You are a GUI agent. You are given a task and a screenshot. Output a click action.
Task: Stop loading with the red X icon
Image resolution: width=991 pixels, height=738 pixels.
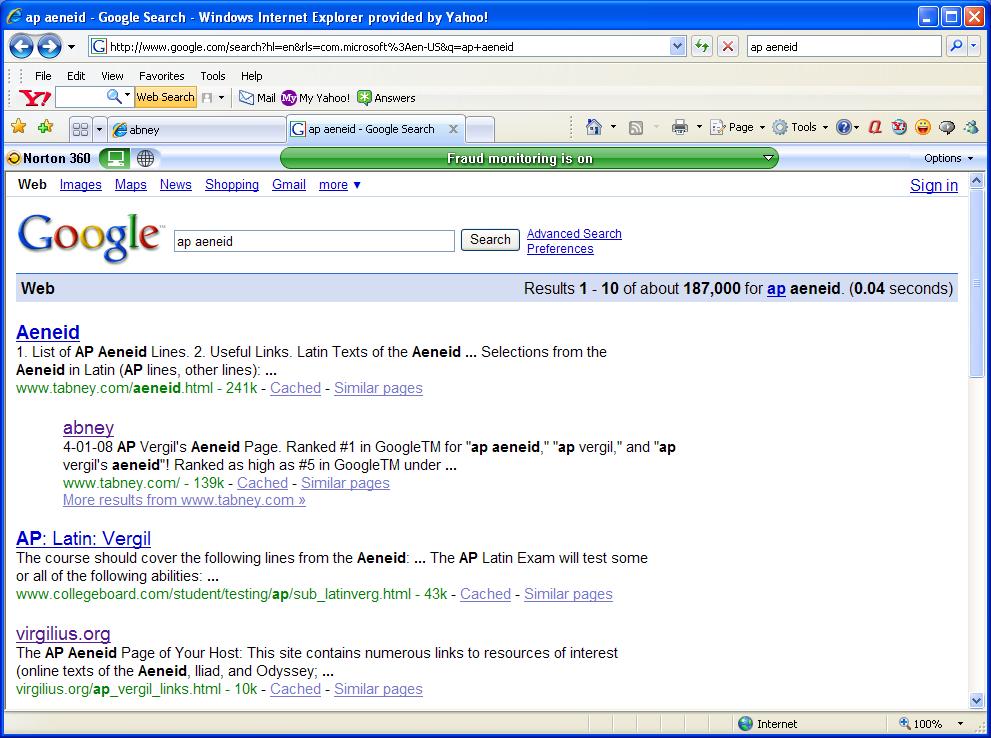tap(728, 46)
